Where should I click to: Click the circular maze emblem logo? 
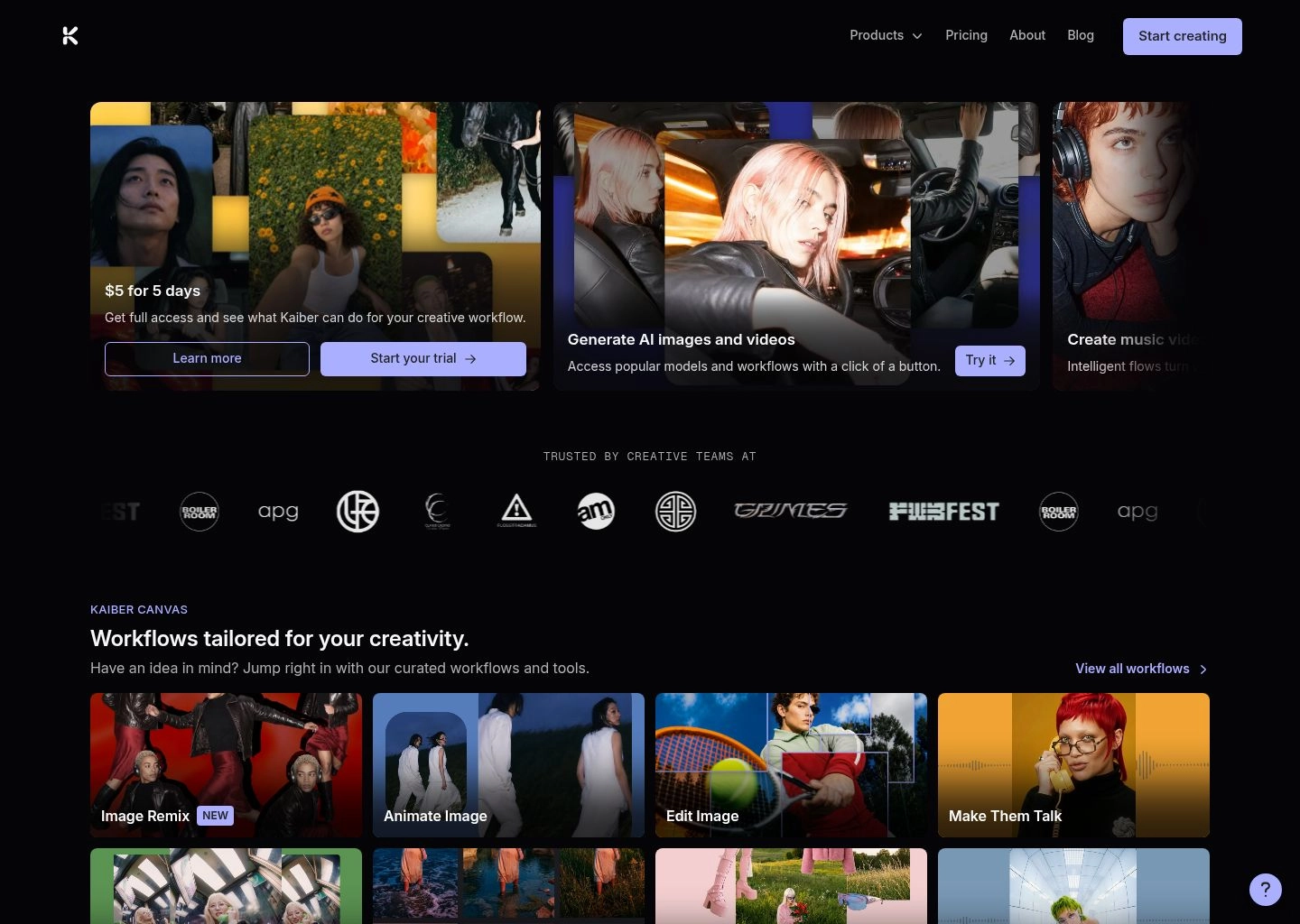coord(675,512)
